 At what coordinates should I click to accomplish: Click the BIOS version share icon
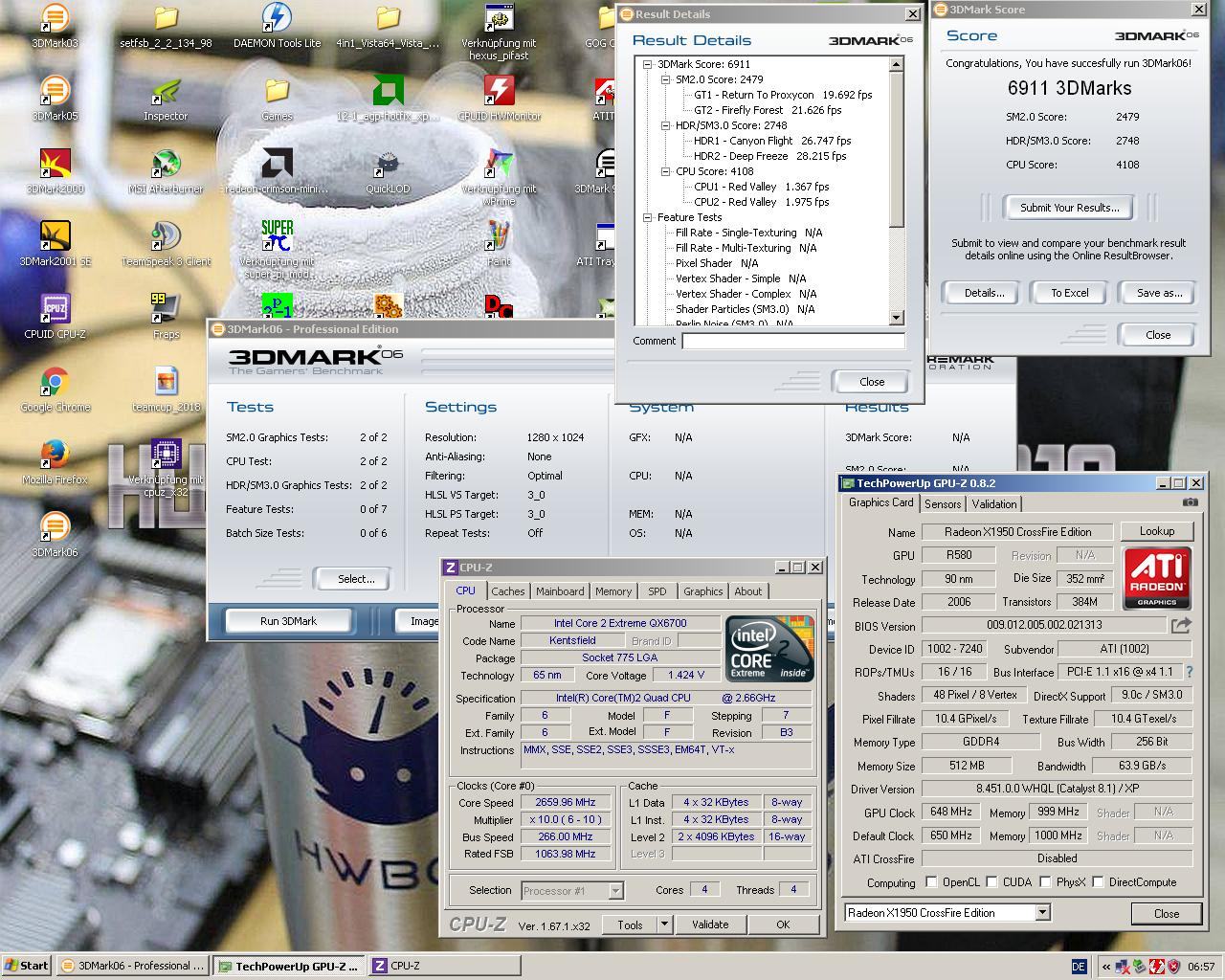(1181, 625)
